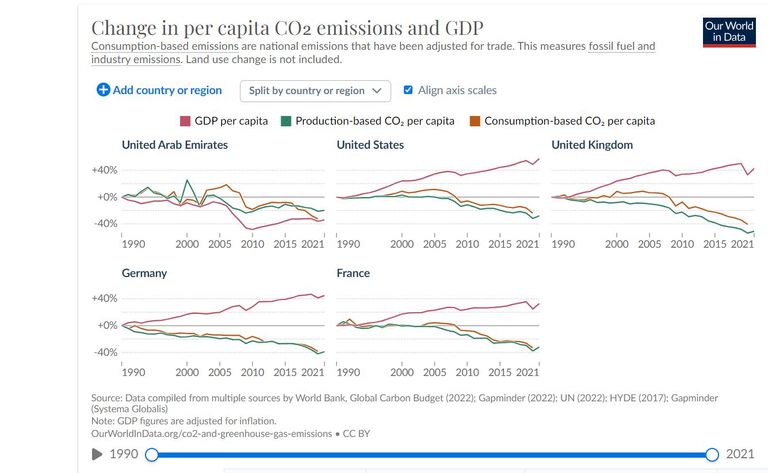Screen dimensions: 768x473
Task: Toggle the Align axis scales checkbox
Action: 408,90
